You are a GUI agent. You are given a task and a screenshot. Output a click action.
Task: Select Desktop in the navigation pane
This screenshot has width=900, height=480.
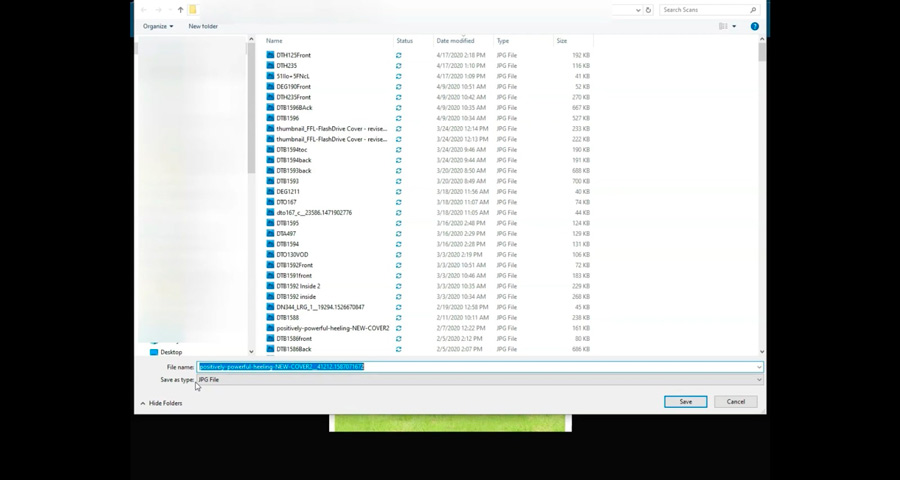[171, 352]
